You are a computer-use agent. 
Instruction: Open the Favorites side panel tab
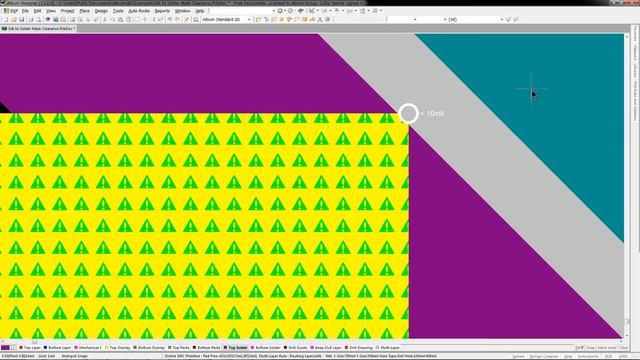635,34
